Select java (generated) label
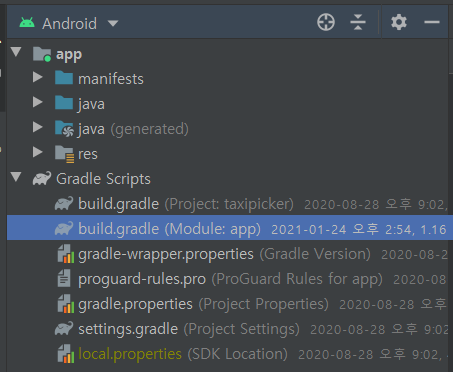453x372 pixels. [133, 129]
